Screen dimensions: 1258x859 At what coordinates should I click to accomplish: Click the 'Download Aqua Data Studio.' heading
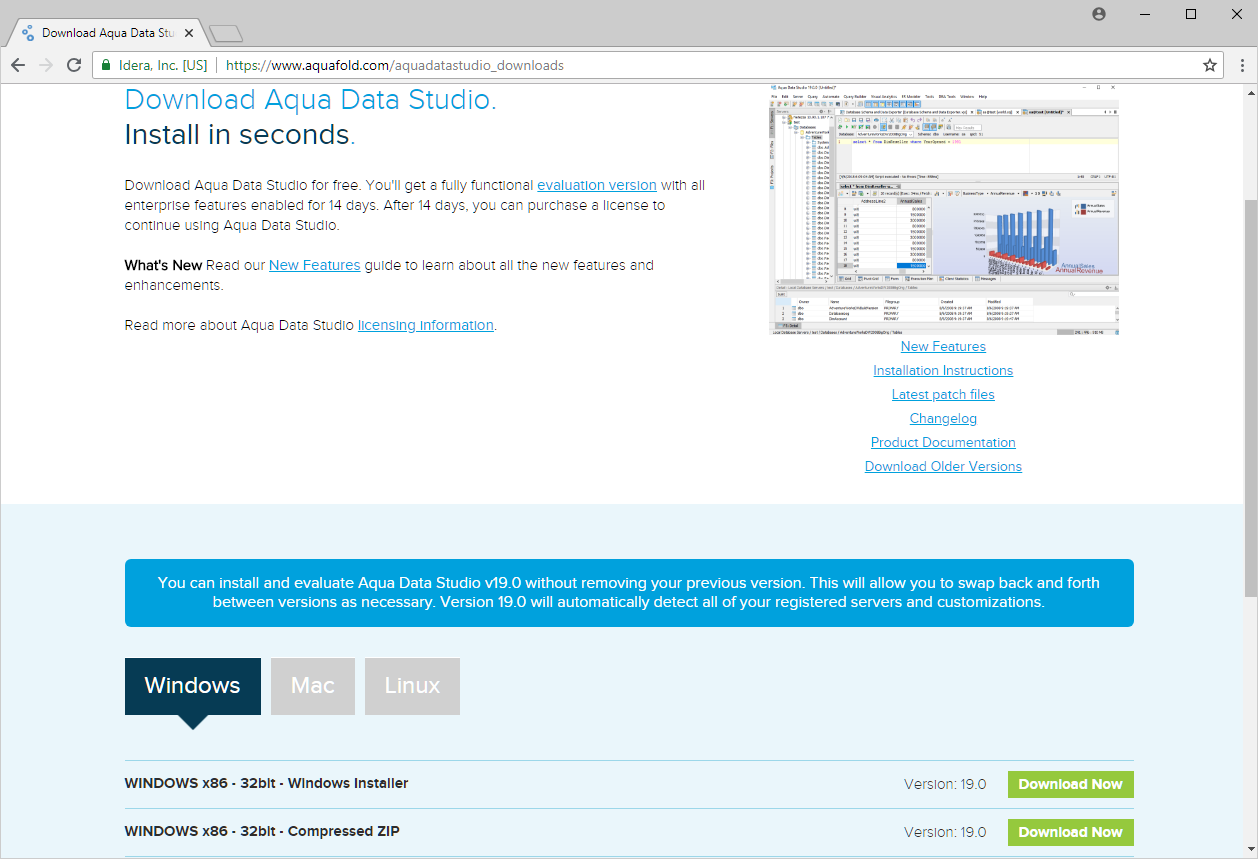pyautogui.click(x=311, y=100)
